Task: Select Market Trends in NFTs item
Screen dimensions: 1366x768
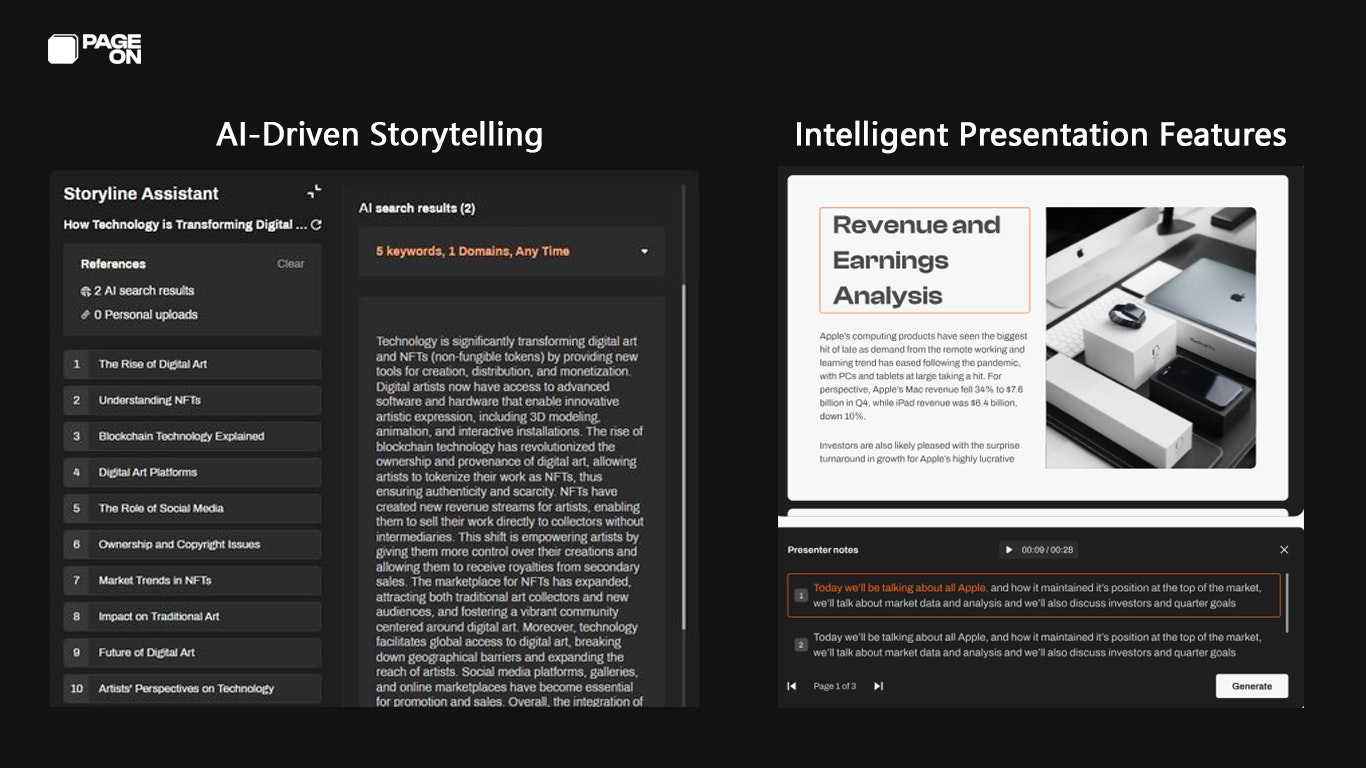Action: point(192,580)
